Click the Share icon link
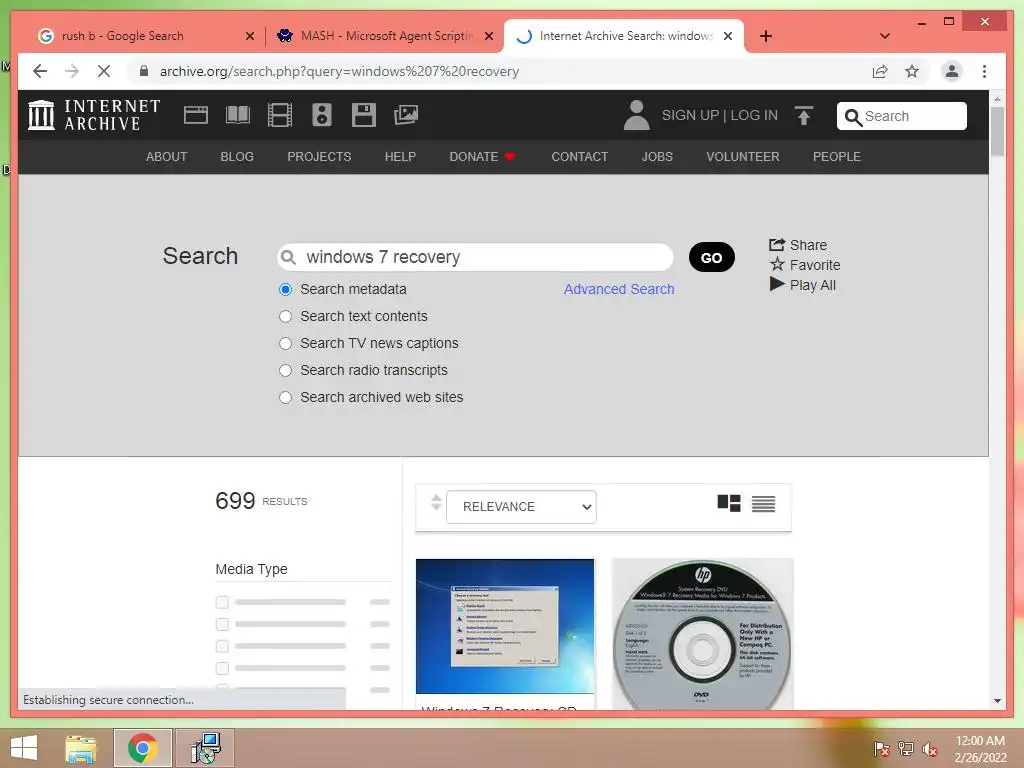Screen dimensions: 1024x768 pyautogui.click(x=798, y=245)
